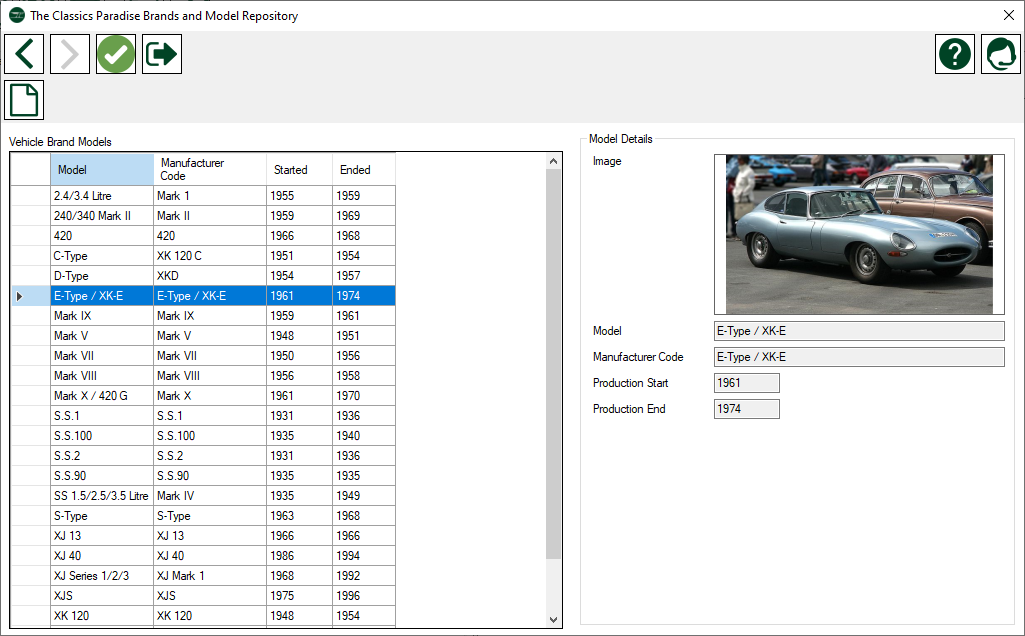Click the Started year 1975 cell

[x=299, y=596]
